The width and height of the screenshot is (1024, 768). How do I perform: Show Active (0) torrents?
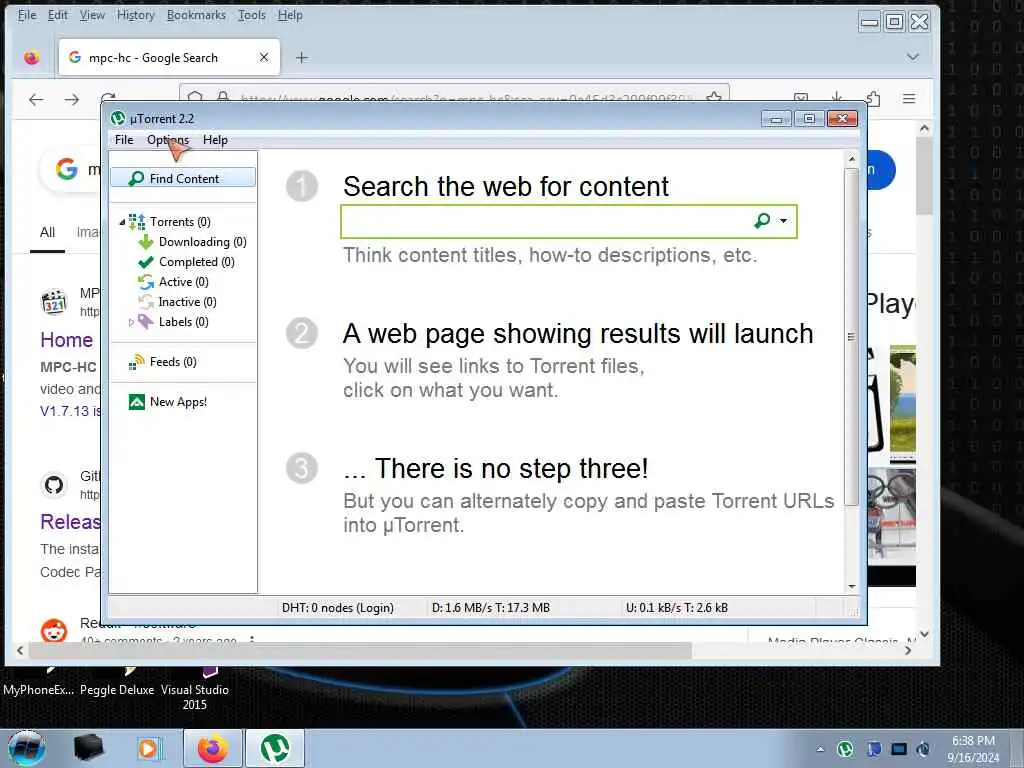pyautogui.click(x=184, y=281)
